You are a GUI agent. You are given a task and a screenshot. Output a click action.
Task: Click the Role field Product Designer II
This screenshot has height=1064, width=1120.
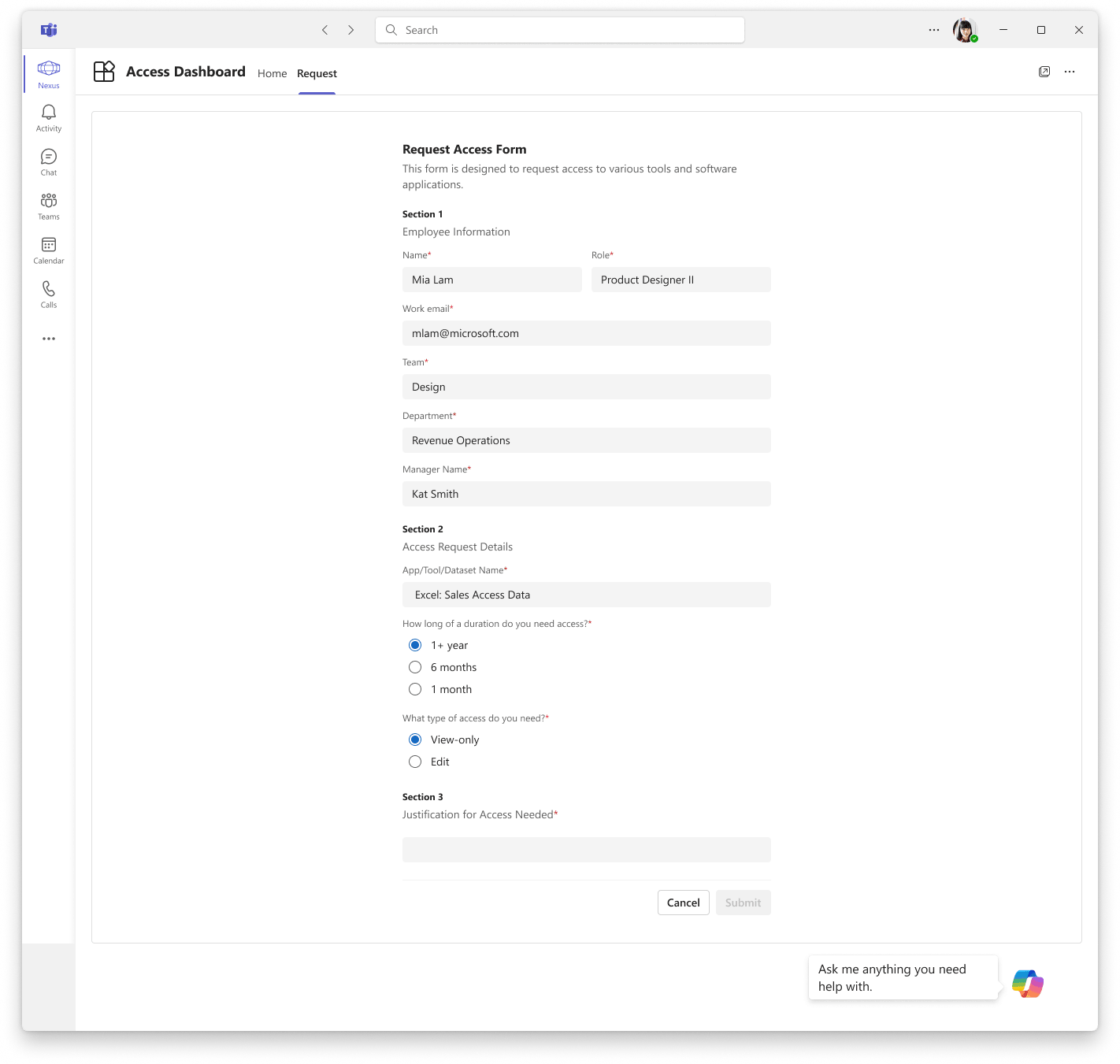click(681, 280)
